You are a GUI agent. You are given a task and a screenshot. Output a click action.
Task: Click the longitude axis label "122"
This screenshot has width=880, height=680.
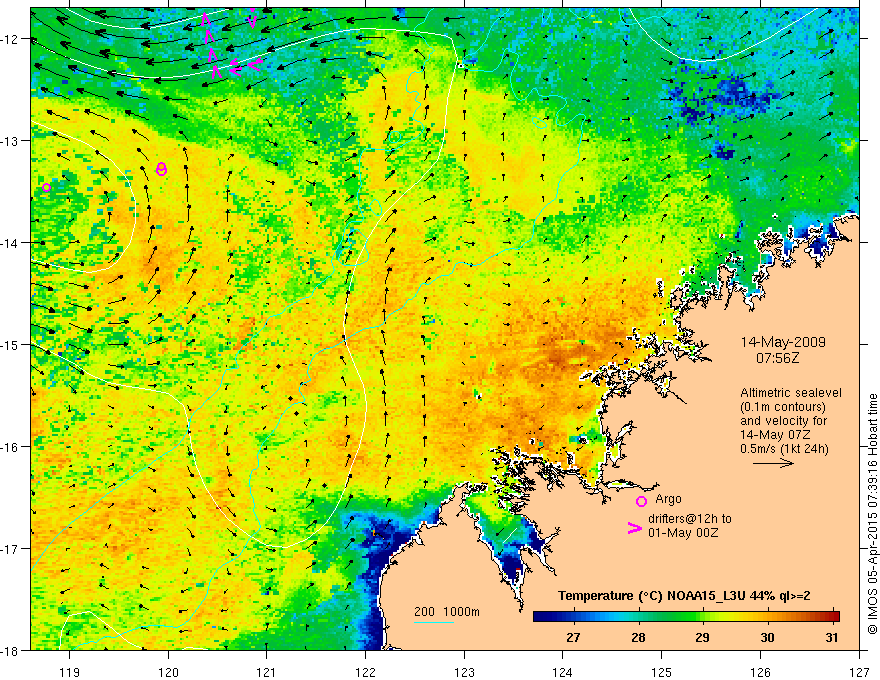click(x=365, y=672)
